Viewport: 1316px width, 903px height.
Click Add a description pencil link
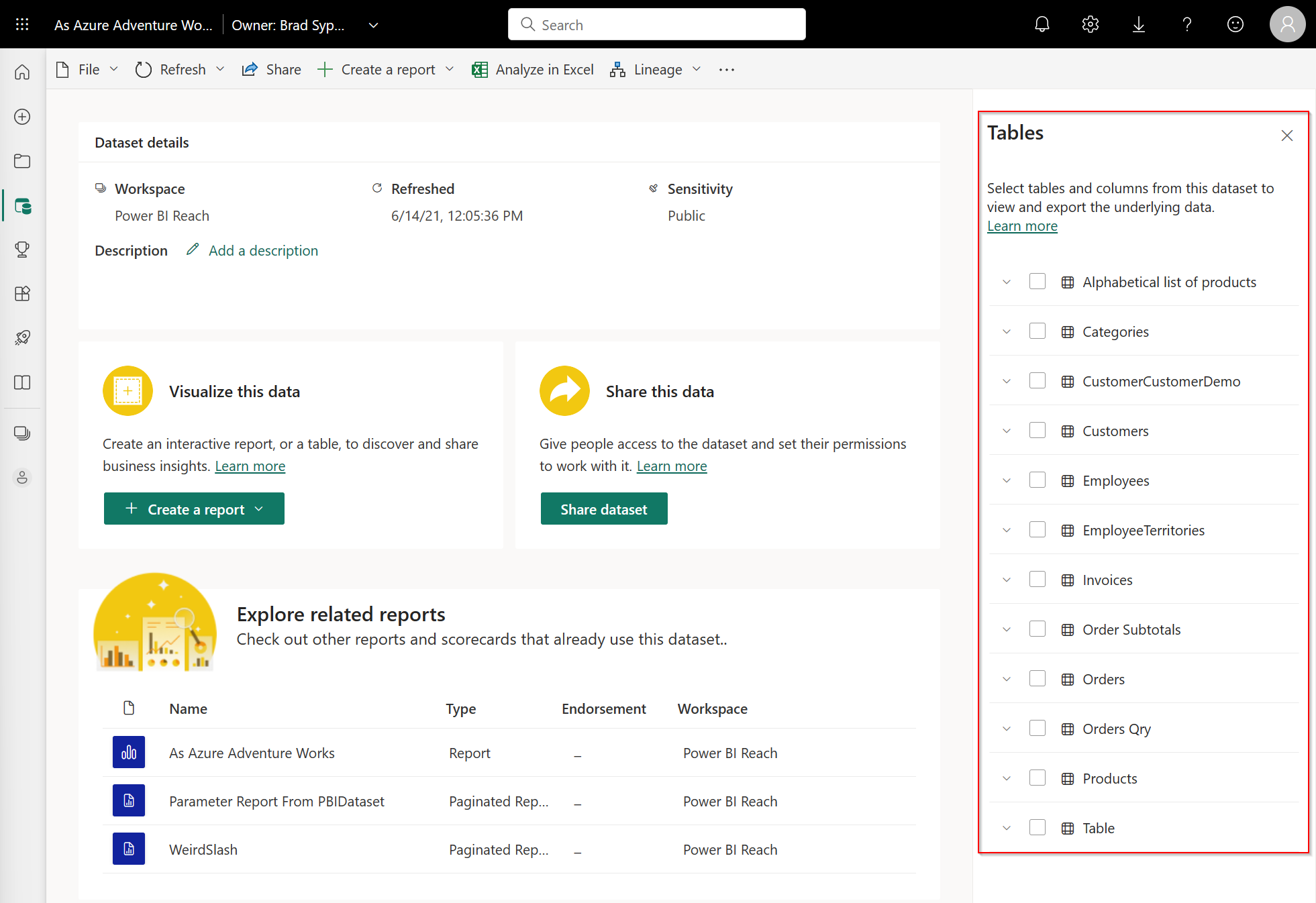pos(192,250)
